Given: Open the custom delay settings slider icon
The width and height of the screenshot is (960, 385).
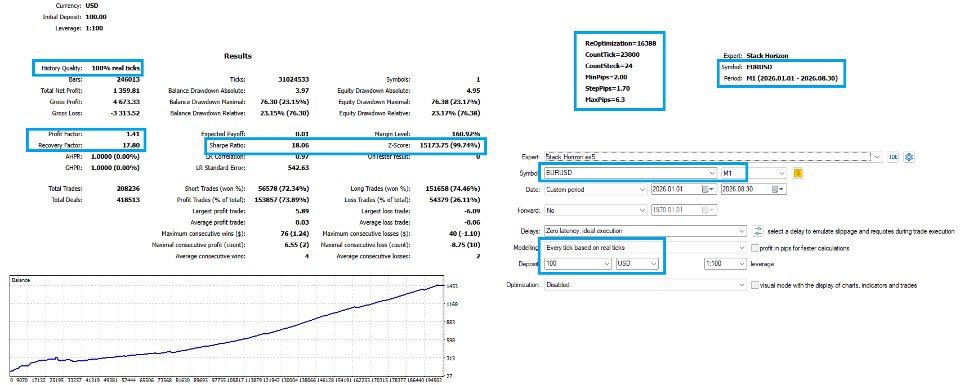Looking at the screenshot, I should (x=758, y=231).
